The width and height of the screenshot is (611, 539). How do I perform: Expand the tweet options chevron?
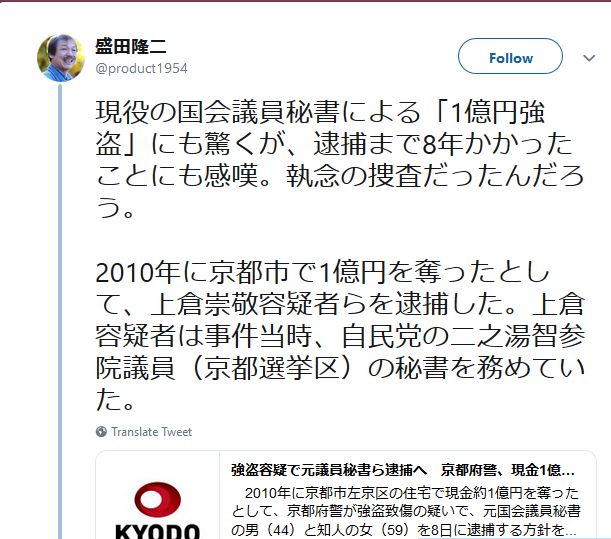[589, 58]
